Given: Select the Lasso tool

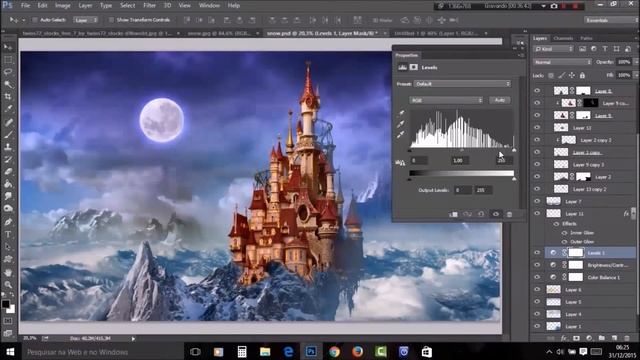Looking at the screenshot, I should [8, 72].
